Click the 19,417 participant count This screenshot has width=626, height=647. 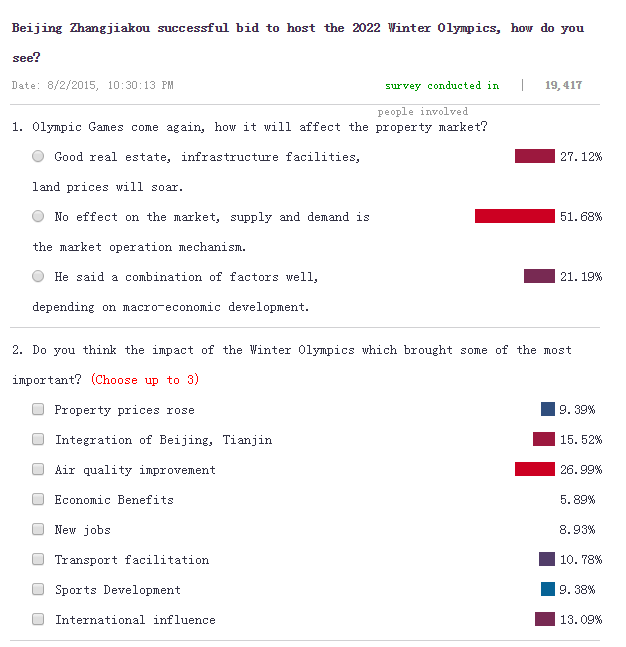(563, 86)
